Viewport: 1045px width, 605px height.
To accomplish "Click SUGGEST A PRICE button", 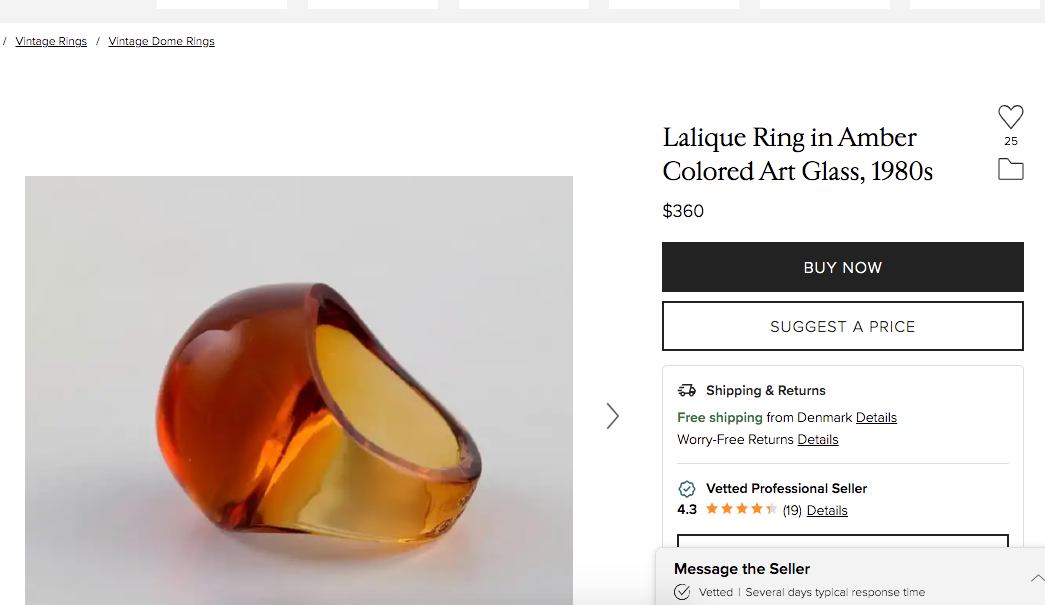I will [842, 326].
